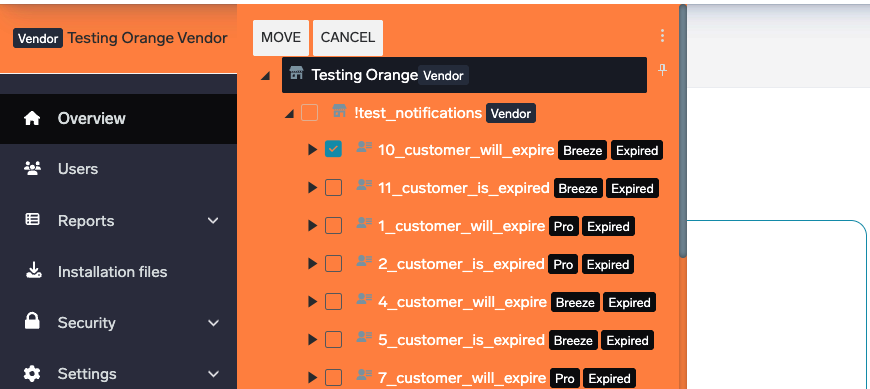The image size is (870, 389).
Task: Click the store icon of Testing Orange
Action: tap(297, 73)
